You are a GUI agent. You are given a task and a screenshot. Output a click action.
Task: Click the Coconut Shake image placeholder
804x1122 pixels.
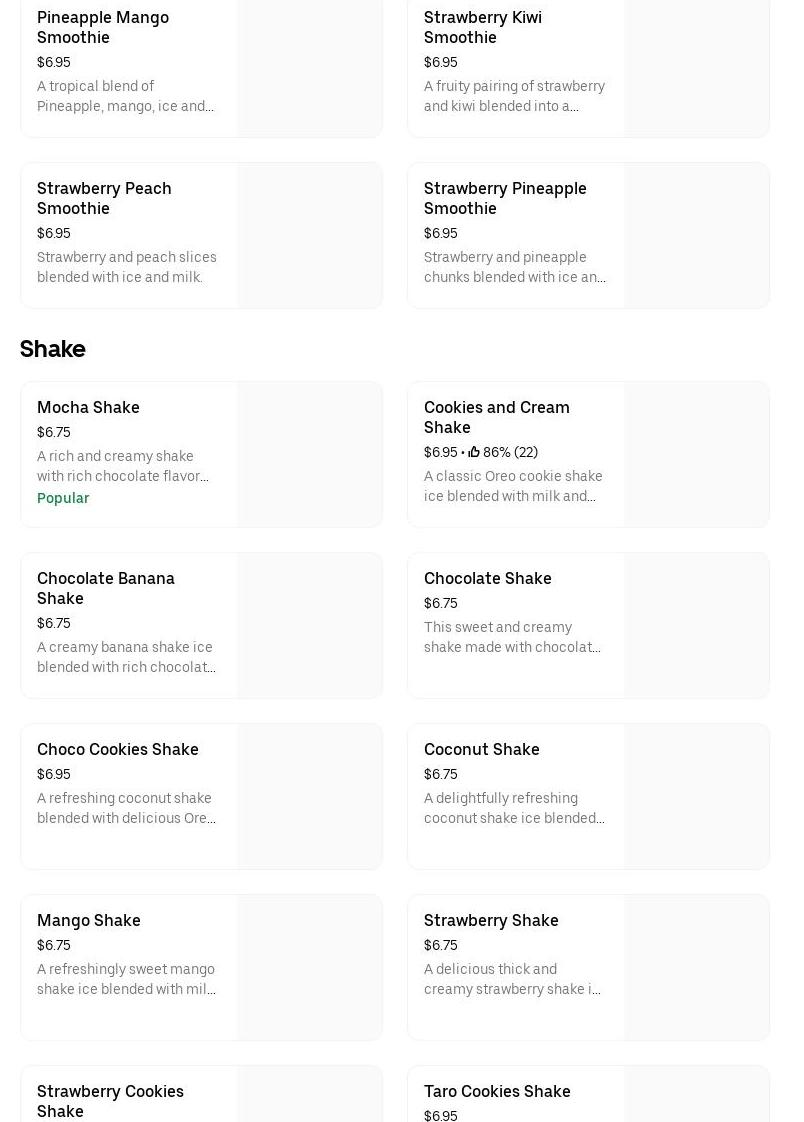coord(696,796)
